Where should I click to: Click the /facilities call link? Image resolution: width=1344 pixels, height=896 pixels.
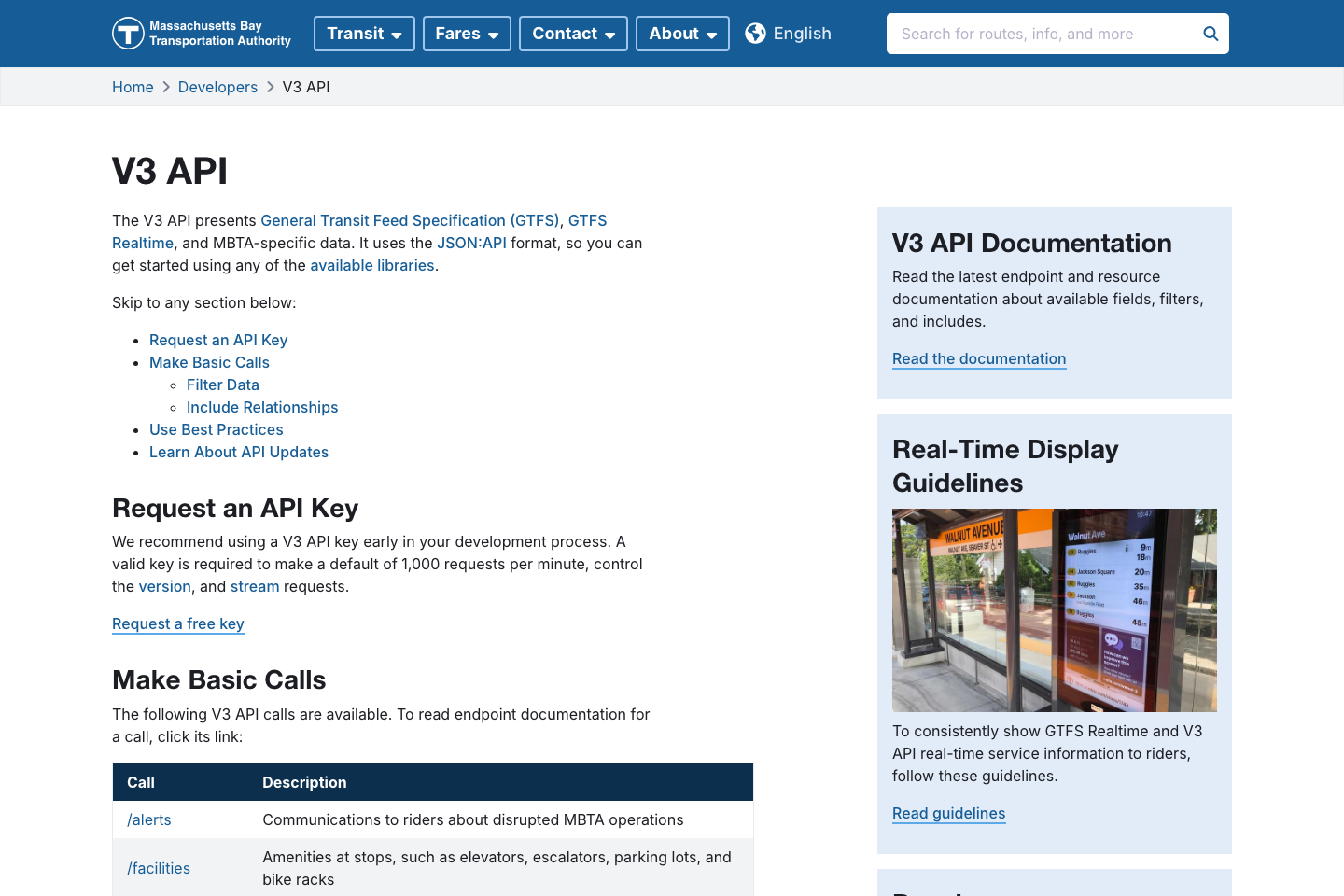158,868
